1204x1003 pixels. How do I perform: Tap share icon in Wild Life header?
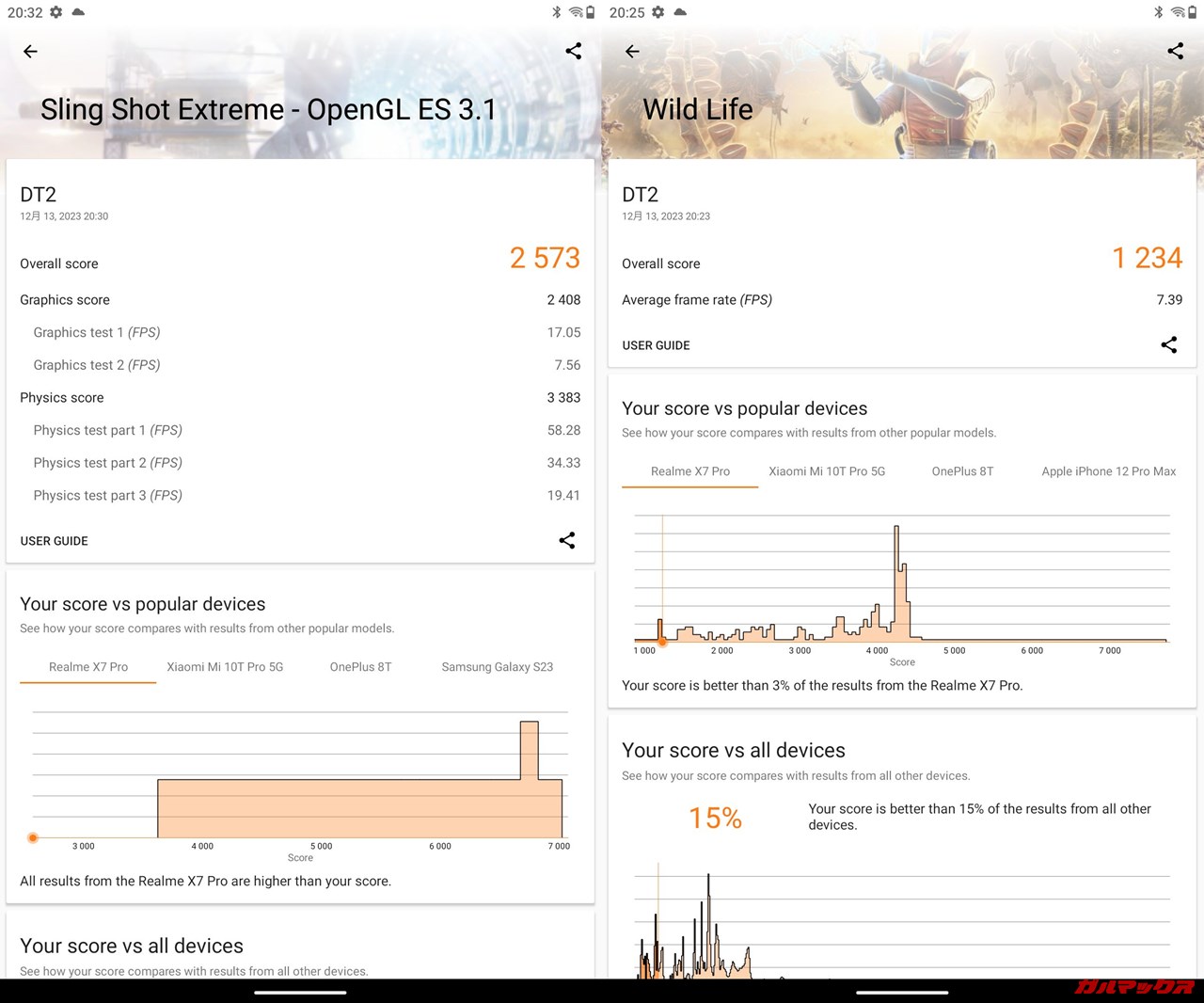[x=1176, y=52]
